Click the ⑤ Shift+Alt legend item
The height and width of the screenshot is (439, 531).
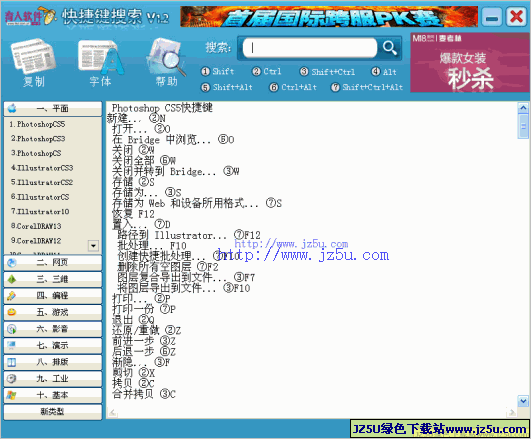point(227,87)
